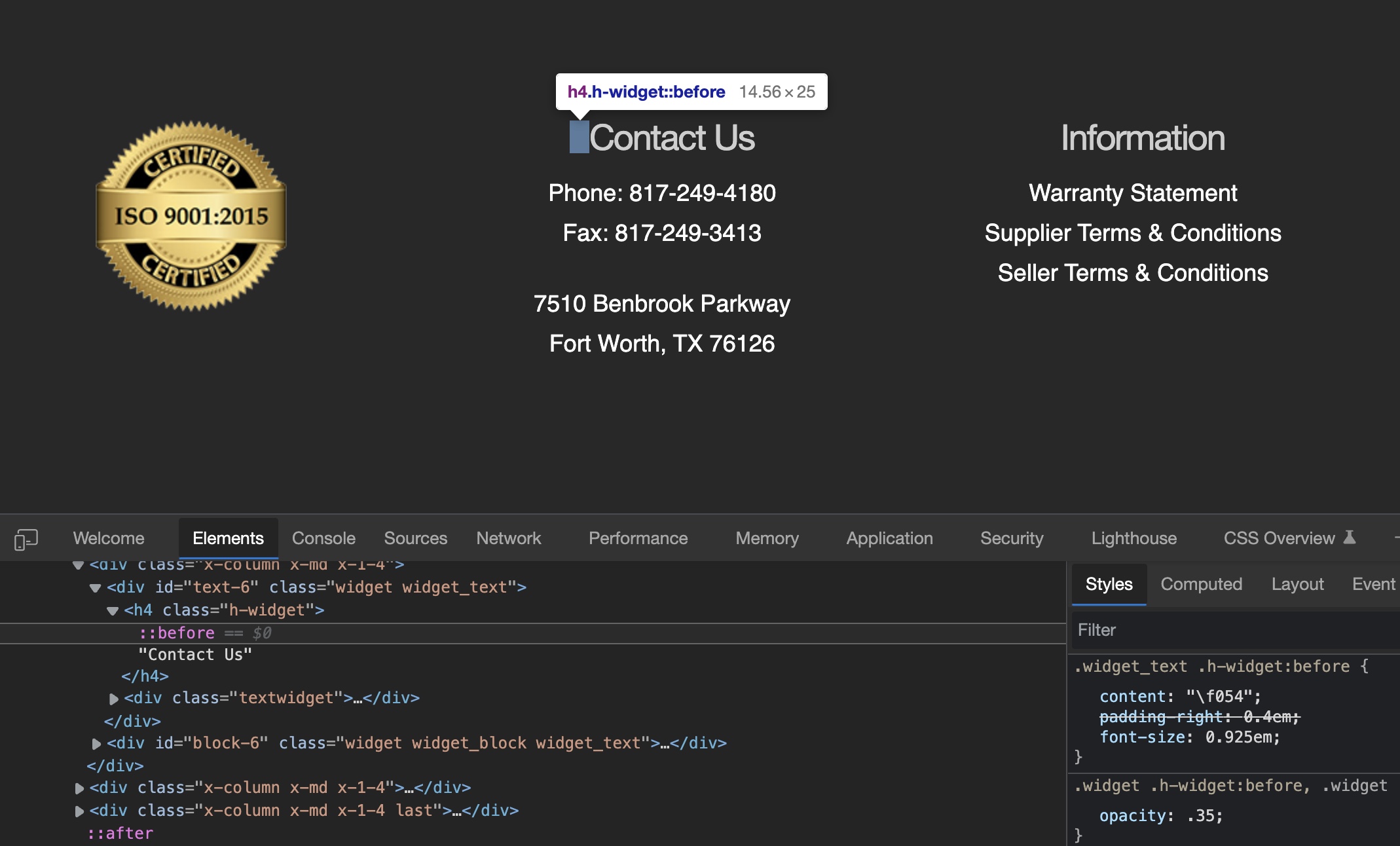1400x846 pixels.
Task: Switch to Computed styles tab
Action: [1201, 584]
